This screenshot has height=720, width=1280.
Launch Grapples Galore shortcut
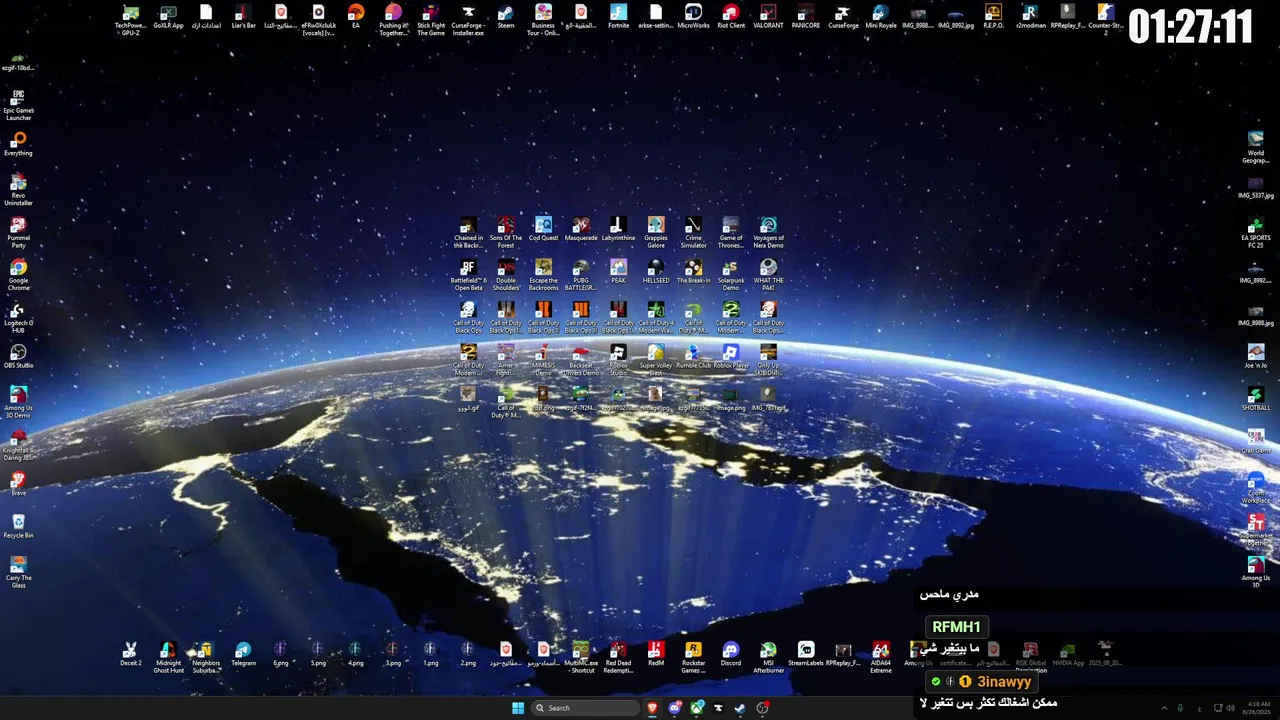coord(656,232)
